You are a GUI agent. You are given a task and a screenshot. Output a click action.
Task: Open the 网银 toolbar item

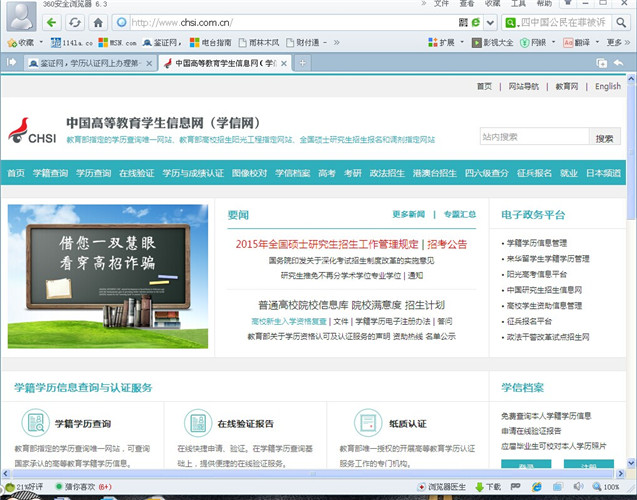pyautogui.click(x=533, y=42)
